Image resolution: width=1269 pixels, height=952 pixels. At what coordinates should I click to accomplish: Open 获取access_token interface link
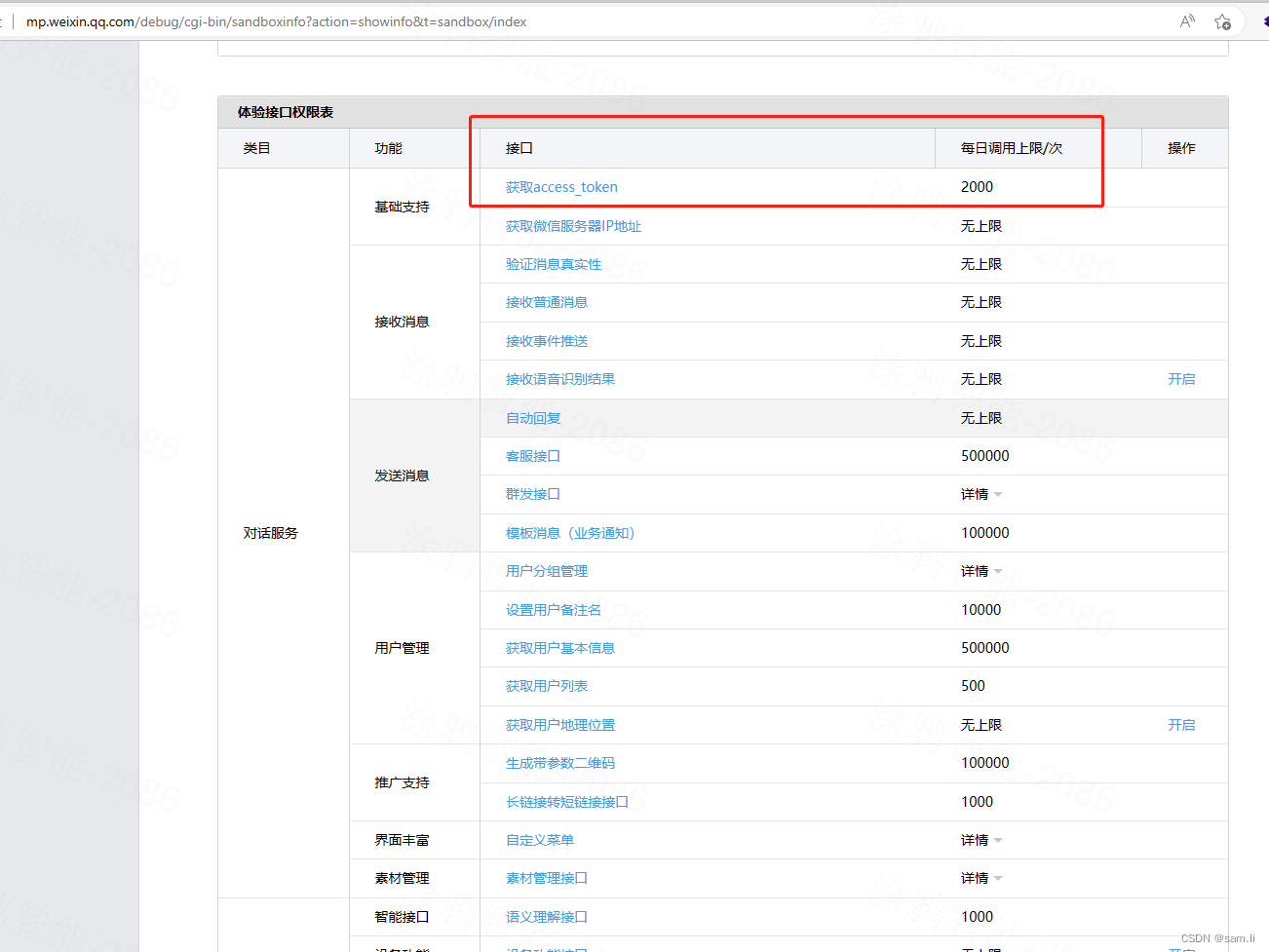pyautogui.click(x=561, y=187)
